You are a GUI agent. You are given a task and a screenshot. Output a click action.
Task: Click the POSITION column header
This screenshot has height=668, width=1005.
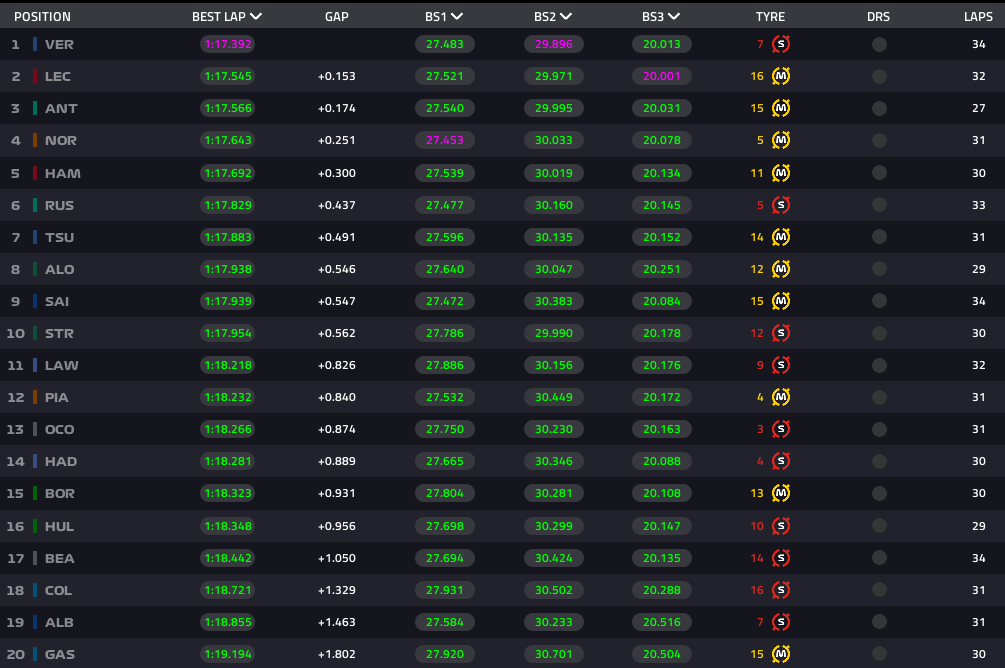click(42, 17)
